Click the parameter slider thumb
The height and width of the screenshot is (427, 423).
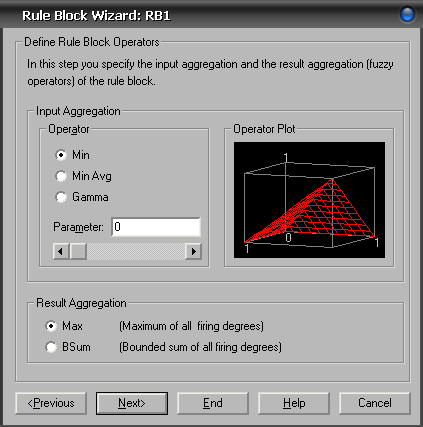click(x=78, y=251)
